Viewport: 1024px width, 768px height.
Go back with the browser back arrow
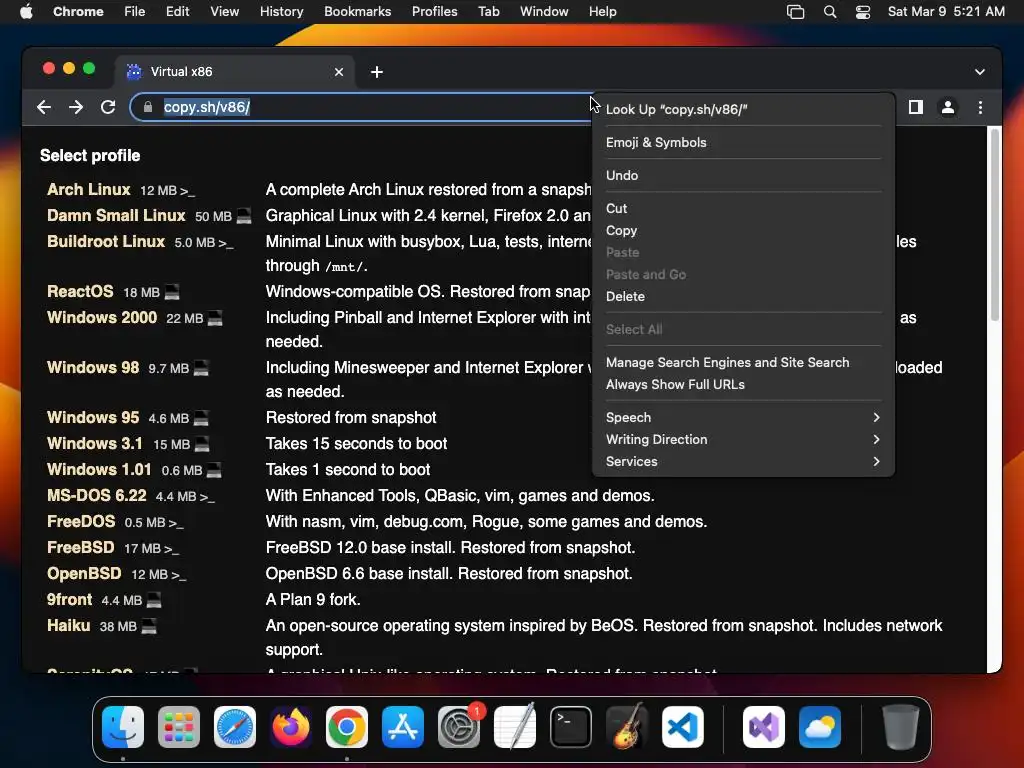(x=44, y=107)
